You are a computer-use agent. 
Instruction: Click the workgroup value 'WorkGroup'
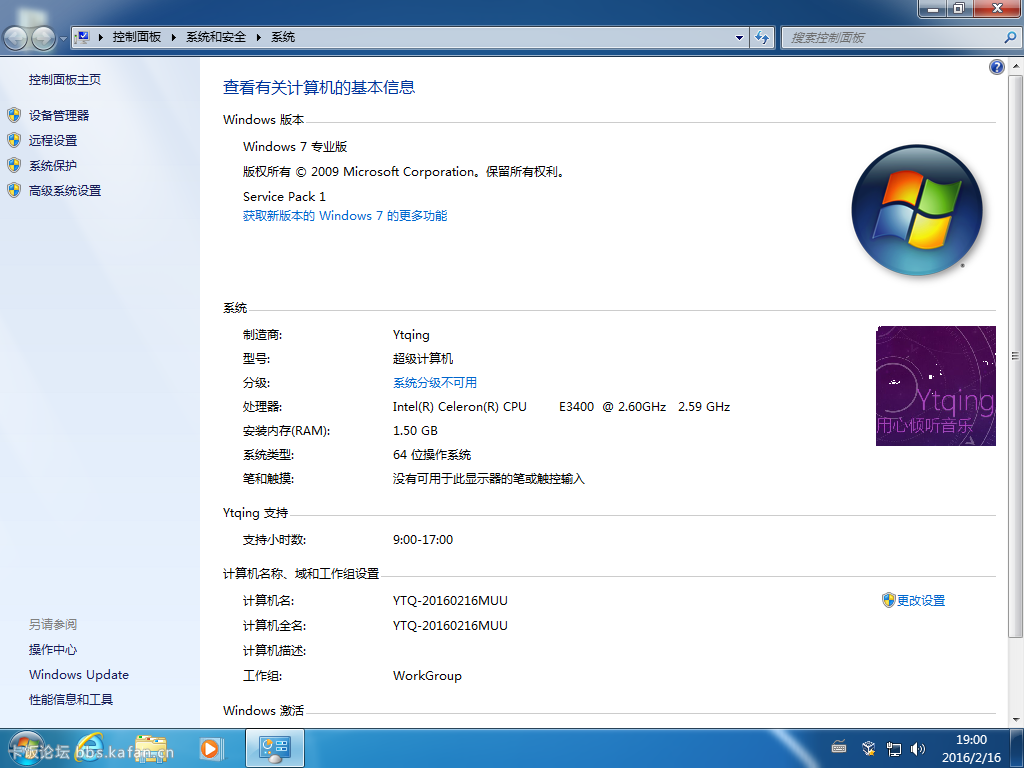click(427, 676)
